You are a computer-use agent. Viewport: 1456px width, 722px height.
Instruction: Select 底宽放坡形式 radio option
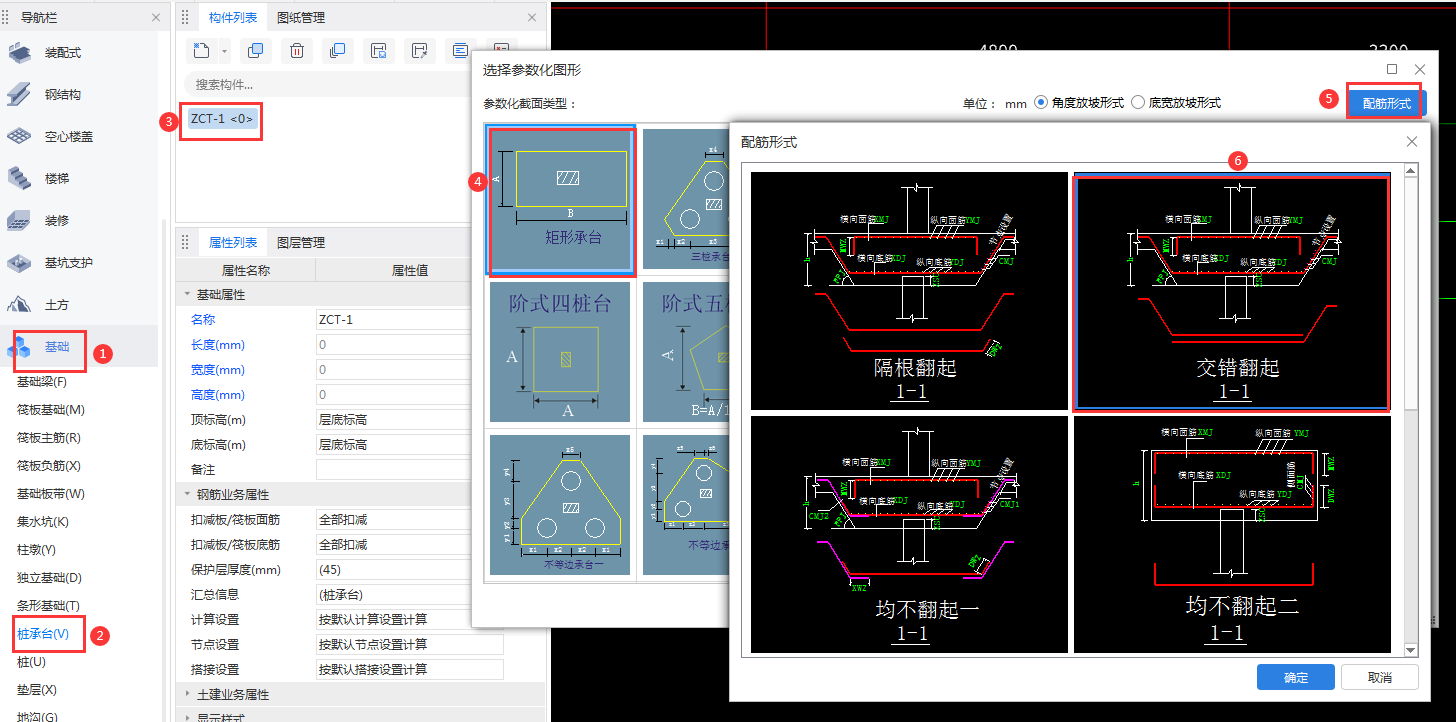pyautogui.click(x=1138, y=103)
